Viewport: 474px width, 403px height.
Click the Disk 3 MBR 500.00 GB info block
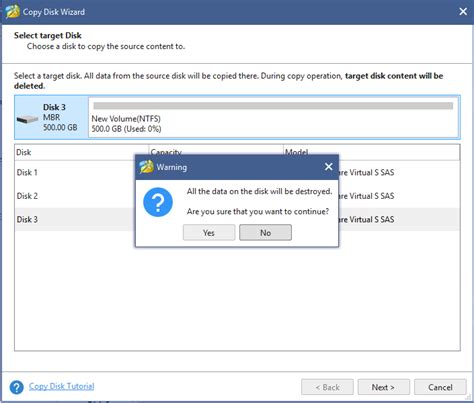click(x=51, y=117)
